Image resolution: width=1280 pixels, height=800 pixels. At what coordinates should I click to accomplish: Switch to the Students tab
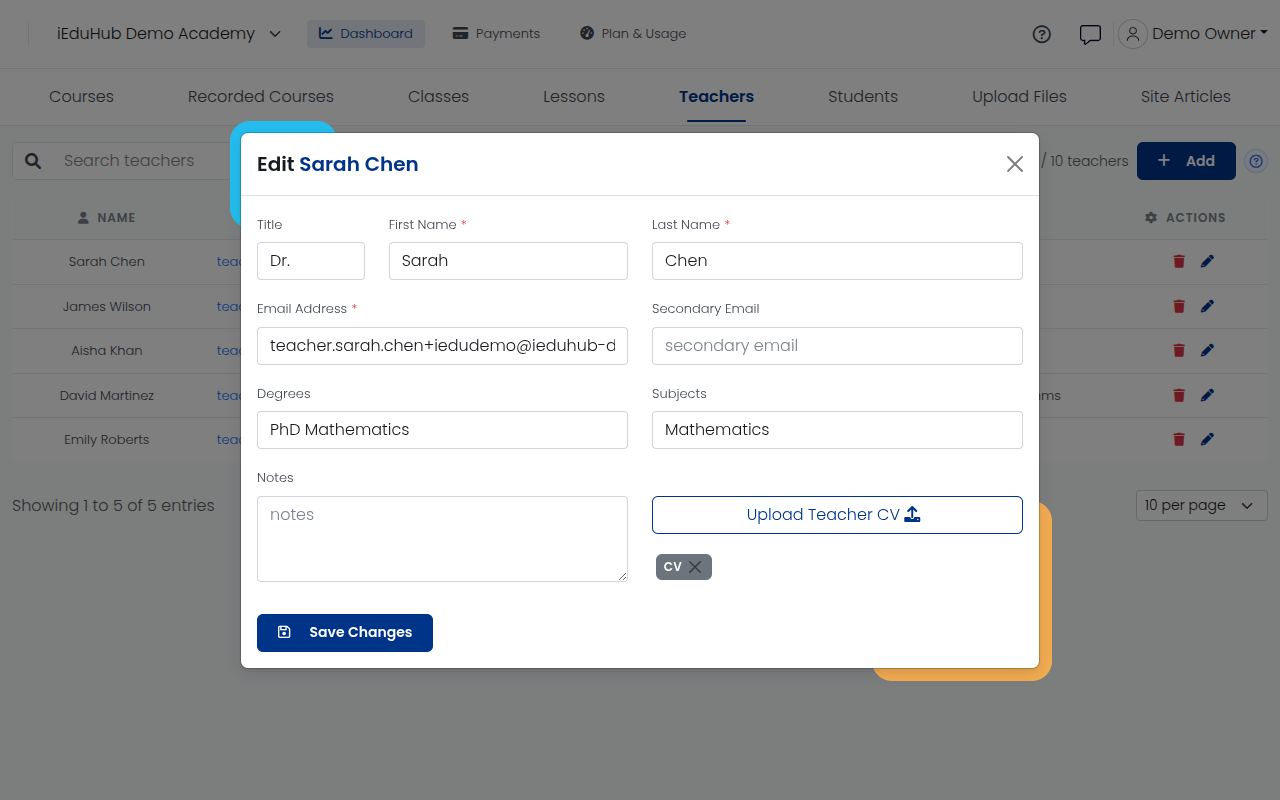[863, 97]
